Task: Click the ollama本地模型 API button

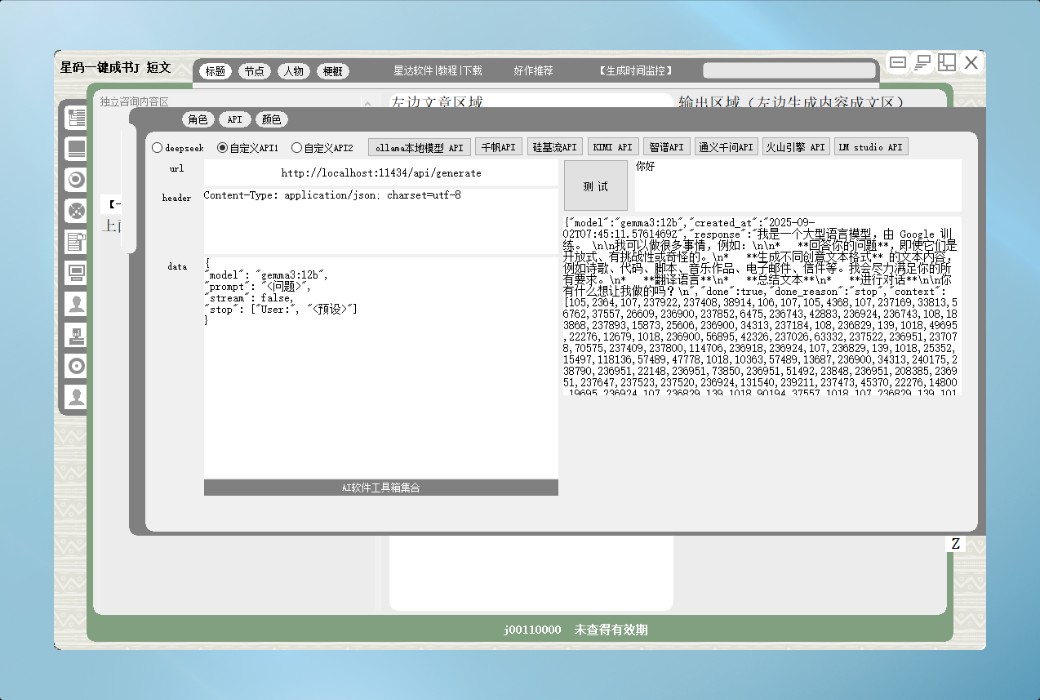Action: (x=419, y=147)
